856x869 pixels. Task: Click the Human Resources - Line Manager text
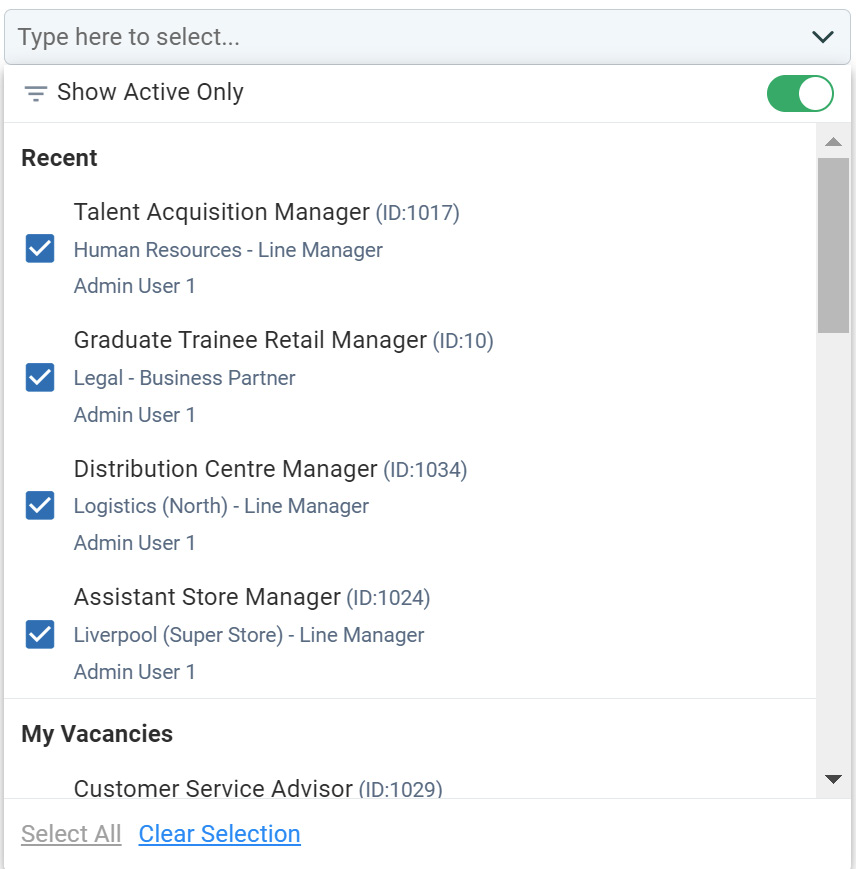tap(228, 250)
